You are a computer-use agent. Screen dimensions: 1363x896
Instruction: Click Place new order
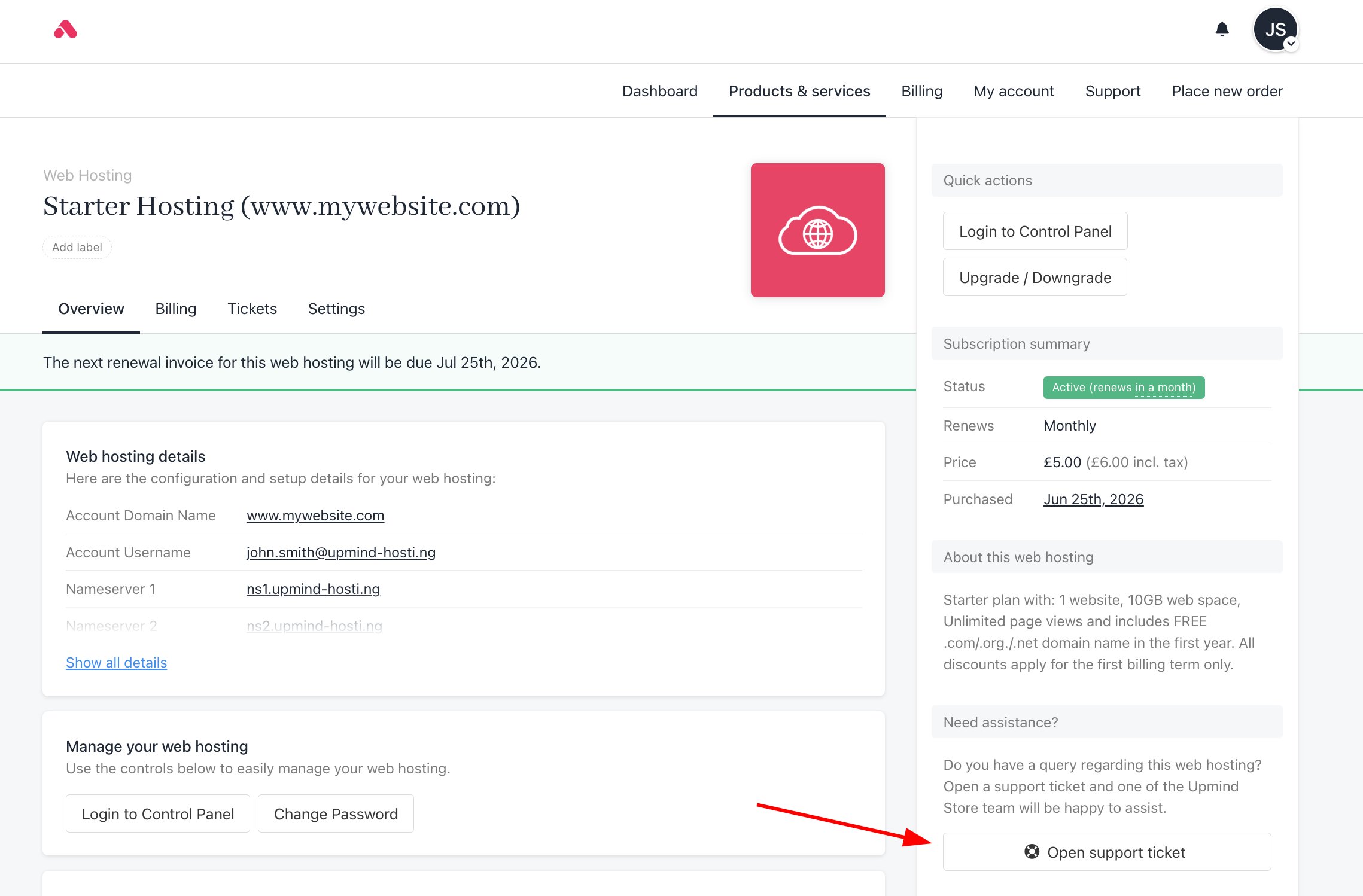pos(1227,91)
